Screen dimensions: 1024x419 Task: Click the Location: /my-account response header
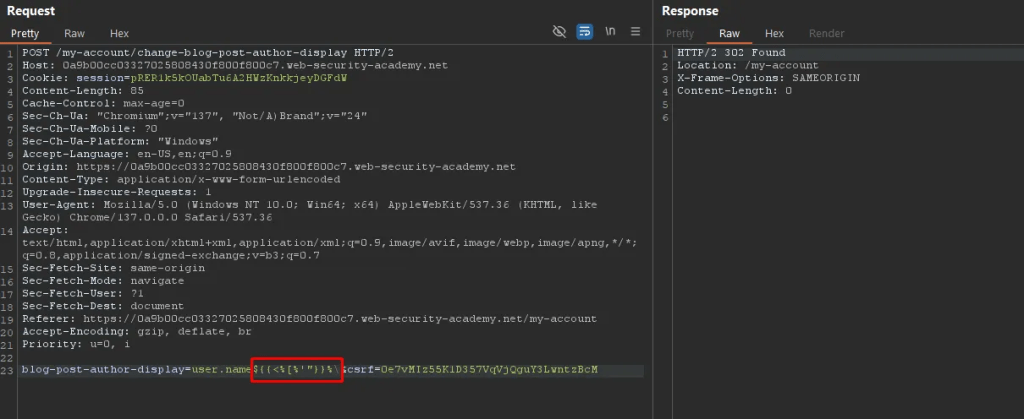coord(719,65)
